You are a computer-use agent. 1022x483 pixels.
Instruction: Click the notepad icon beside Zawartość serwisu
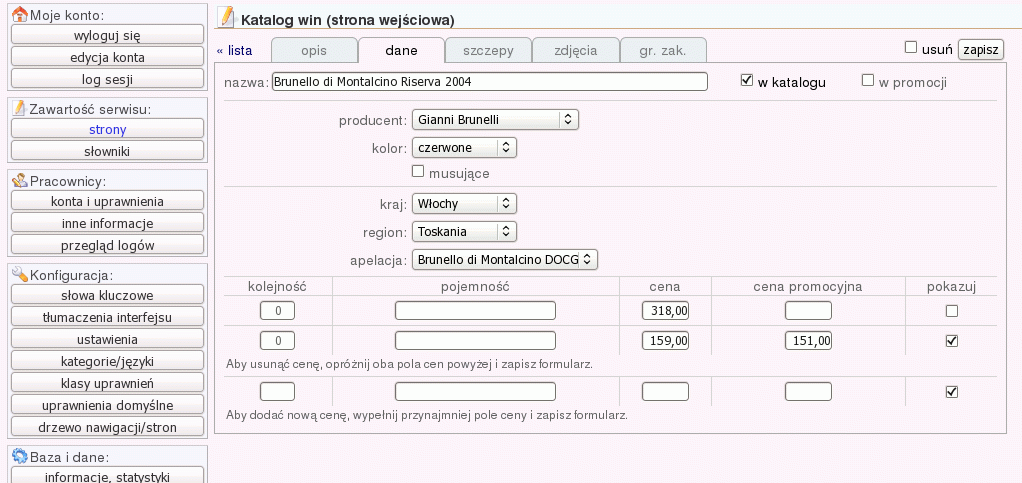tap(18, 108)
